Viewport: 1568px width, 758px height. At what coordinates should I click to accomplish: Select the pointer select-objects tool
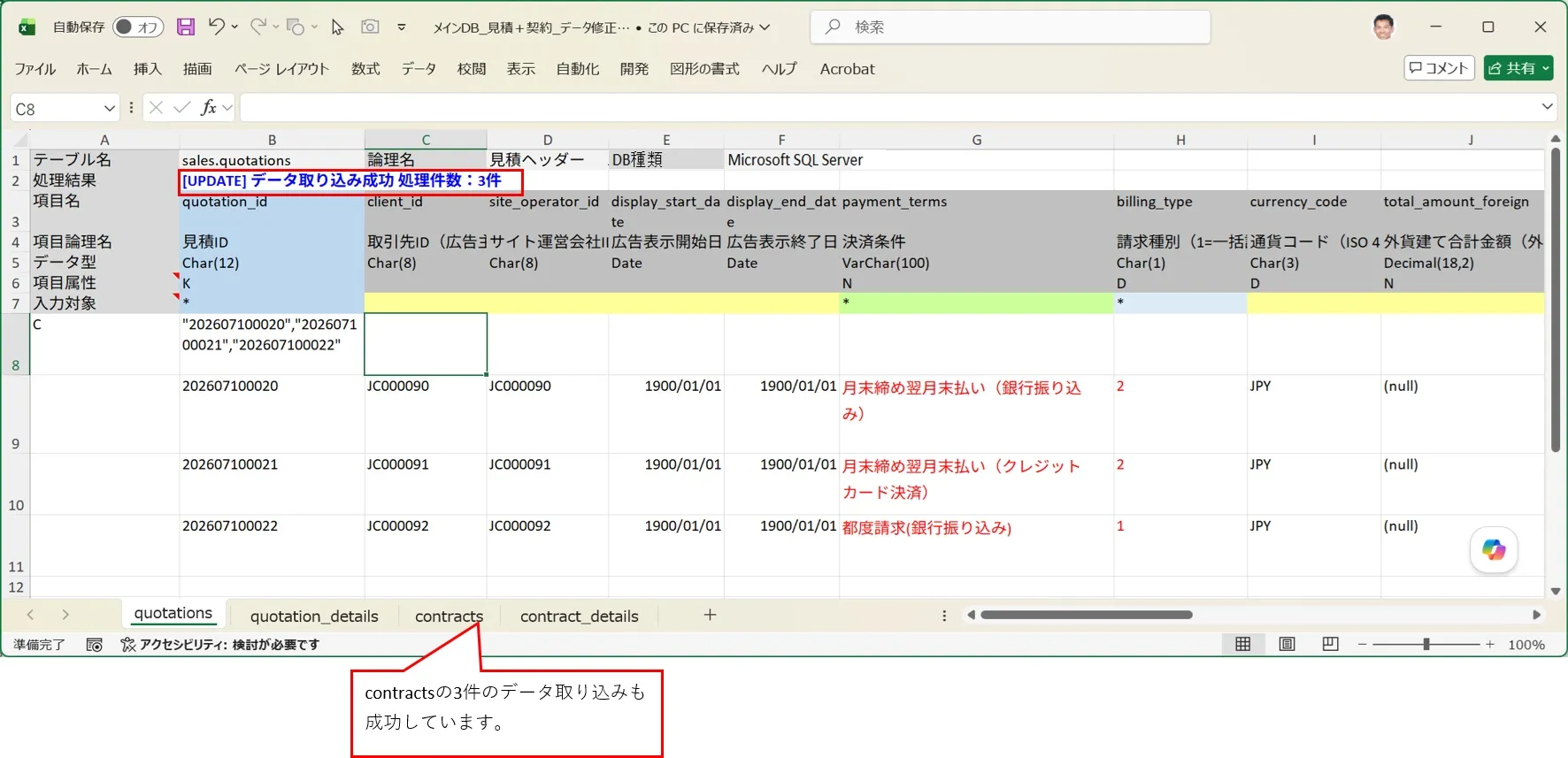pyautogui.click(x=337, y=27)
